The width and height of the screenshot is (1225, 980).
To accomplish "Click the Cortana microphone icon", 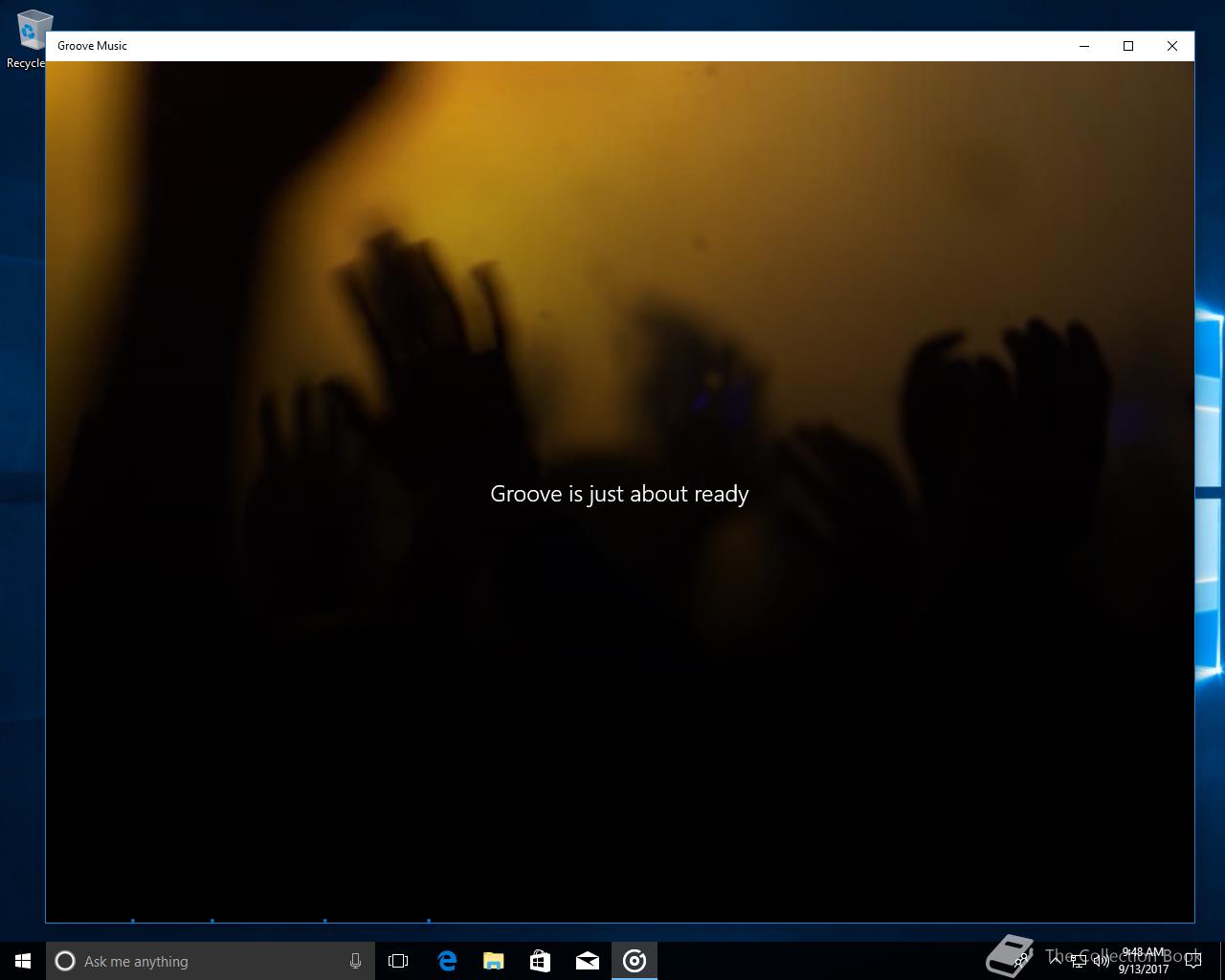I will 355,961.
